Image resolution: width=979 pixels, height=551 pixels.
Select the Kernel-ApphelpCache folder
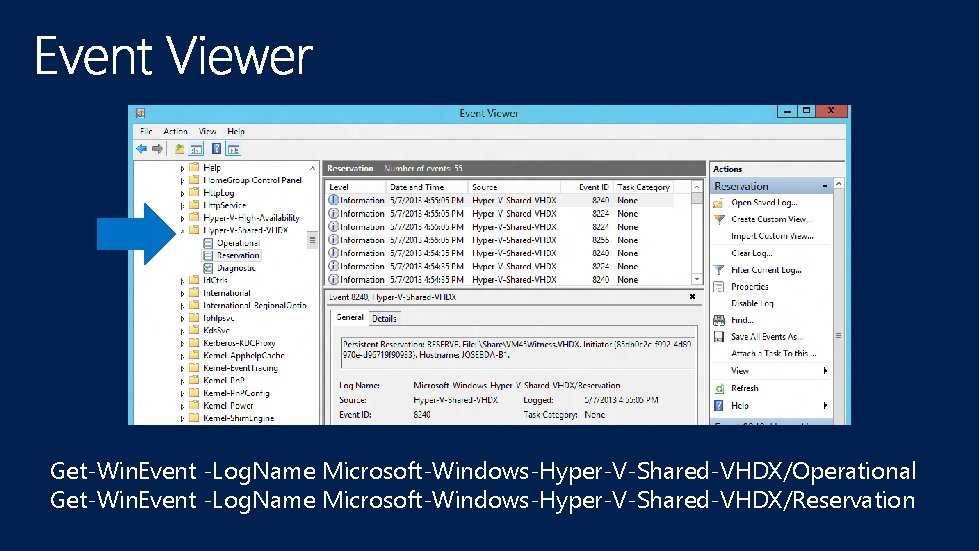pos(237,355)
